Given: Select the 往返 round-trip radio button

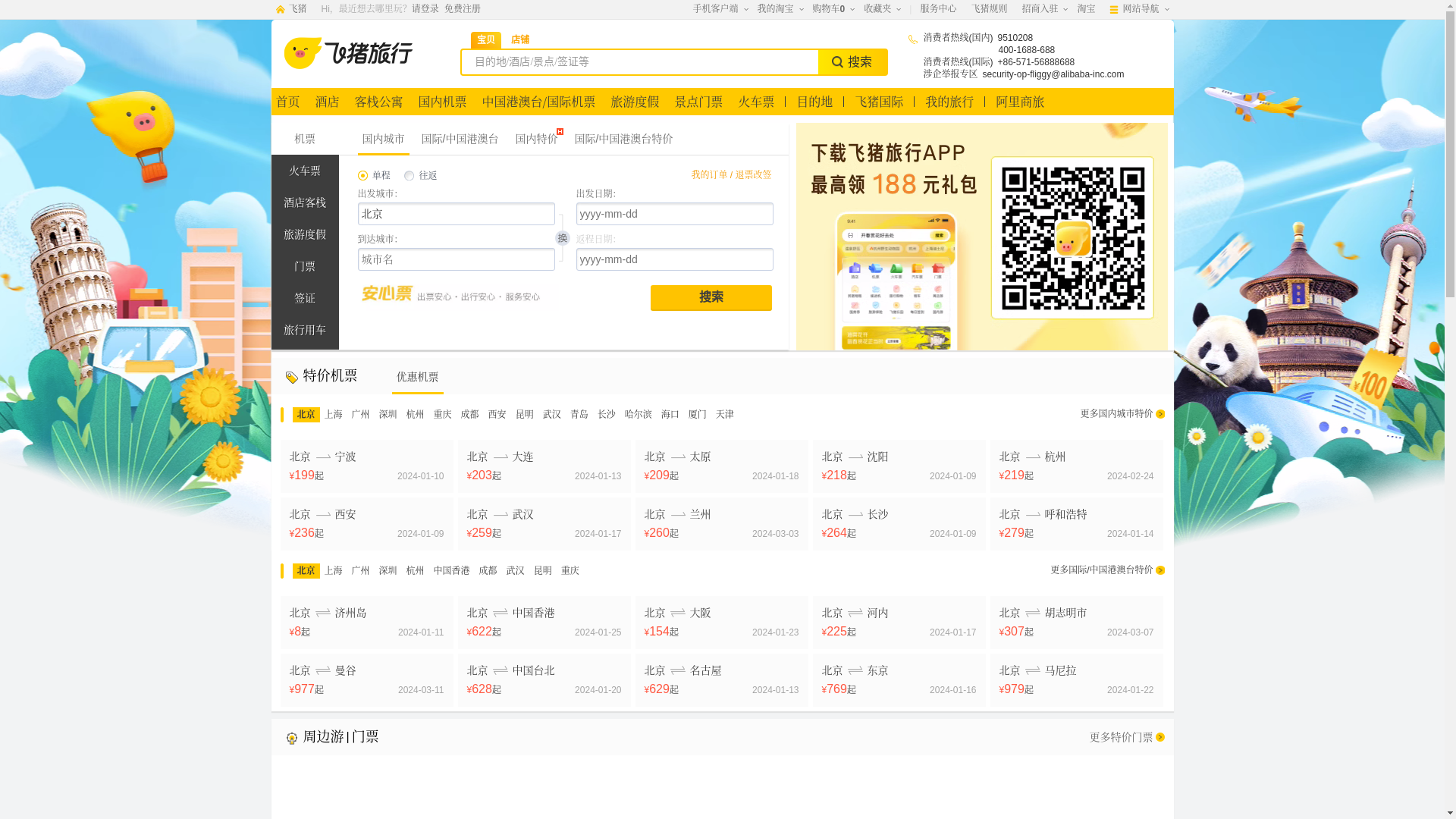Looking at the screenshot, I should point(409,176).
